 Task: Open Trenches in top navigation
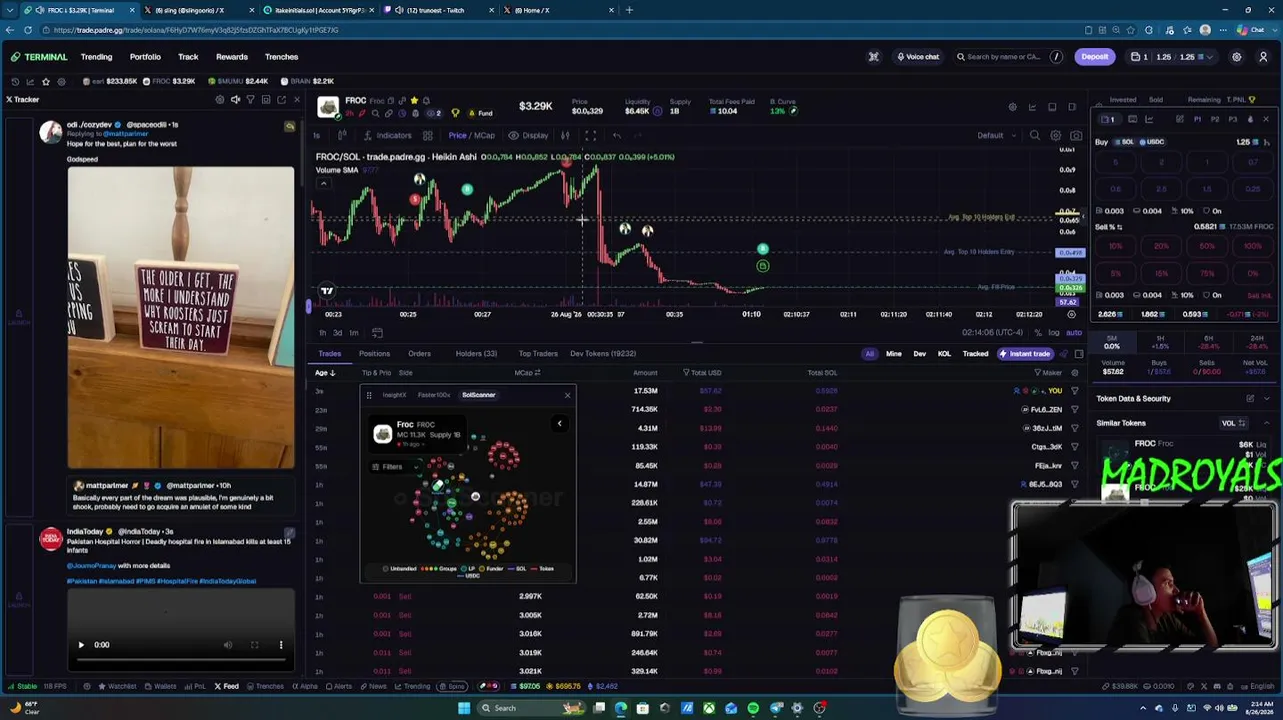(x=282, y=57)
